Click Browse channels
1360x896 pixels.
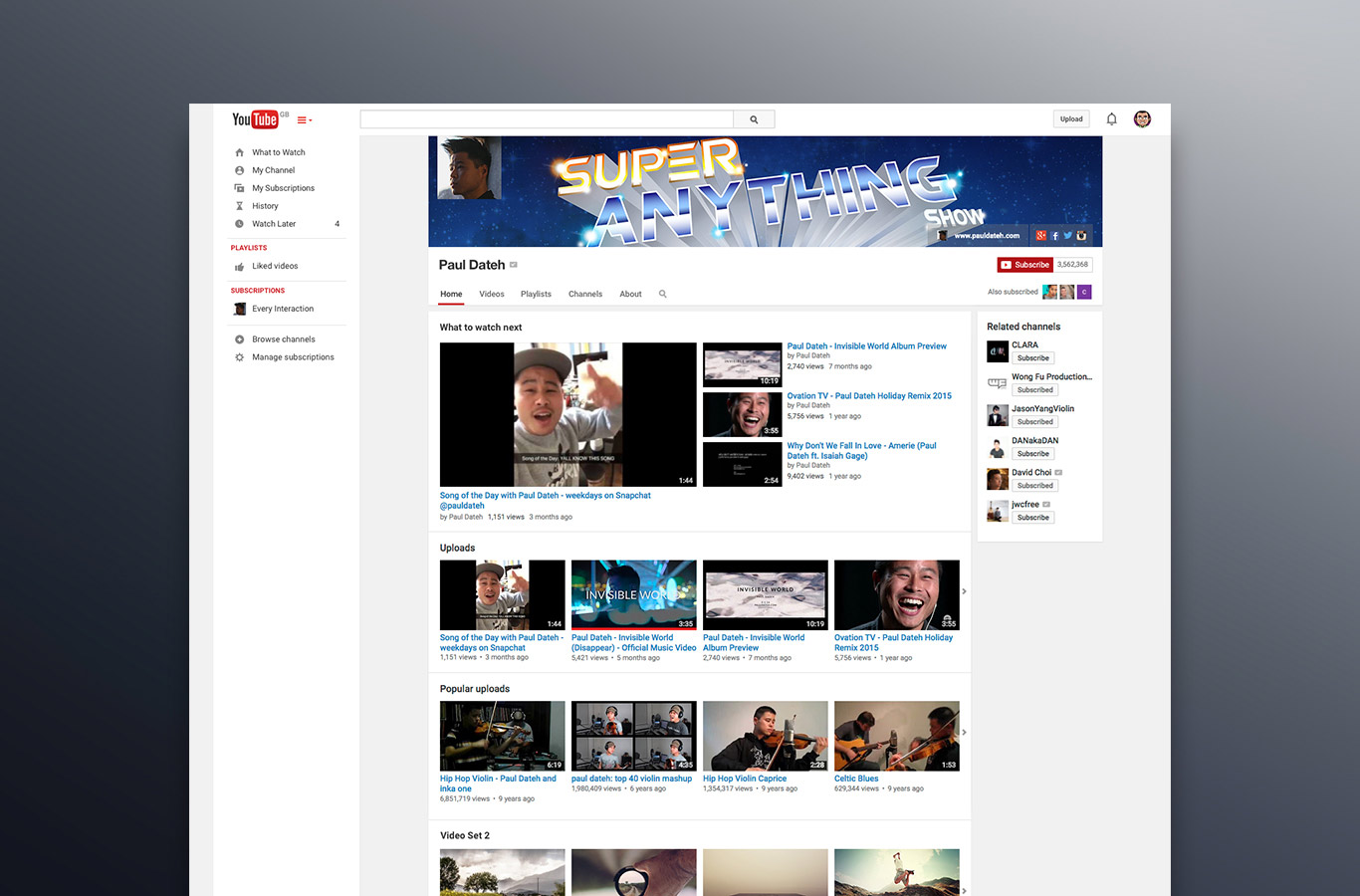click(x=284, y=339)
